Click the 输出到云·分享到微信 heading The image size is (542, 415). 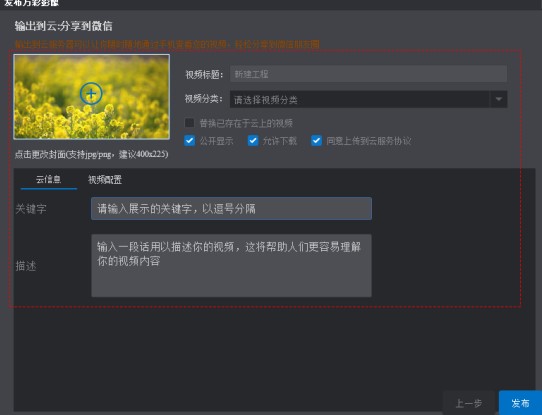pos(63,26)
